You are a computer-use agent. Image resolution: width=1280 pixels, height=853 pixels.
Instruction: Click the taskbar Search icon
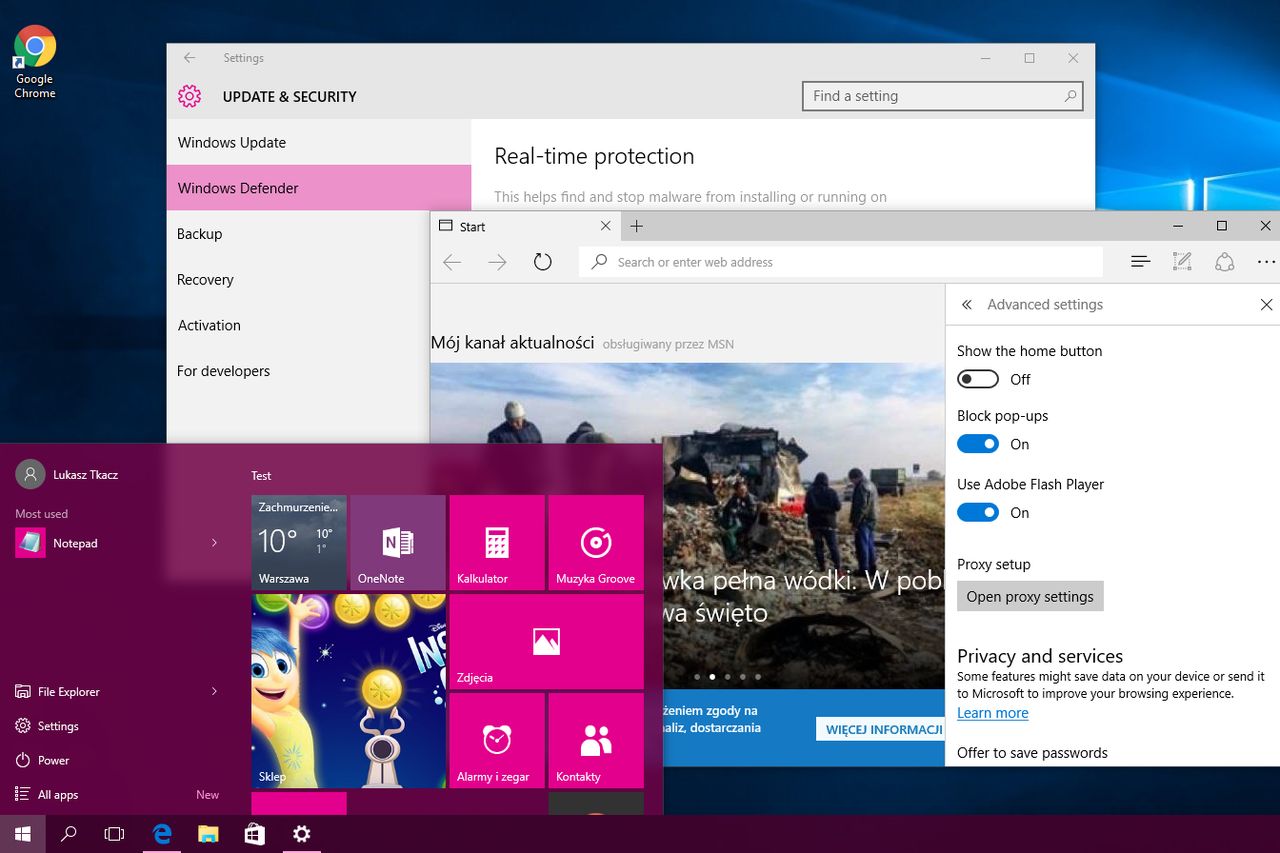[x=69, y=834]
